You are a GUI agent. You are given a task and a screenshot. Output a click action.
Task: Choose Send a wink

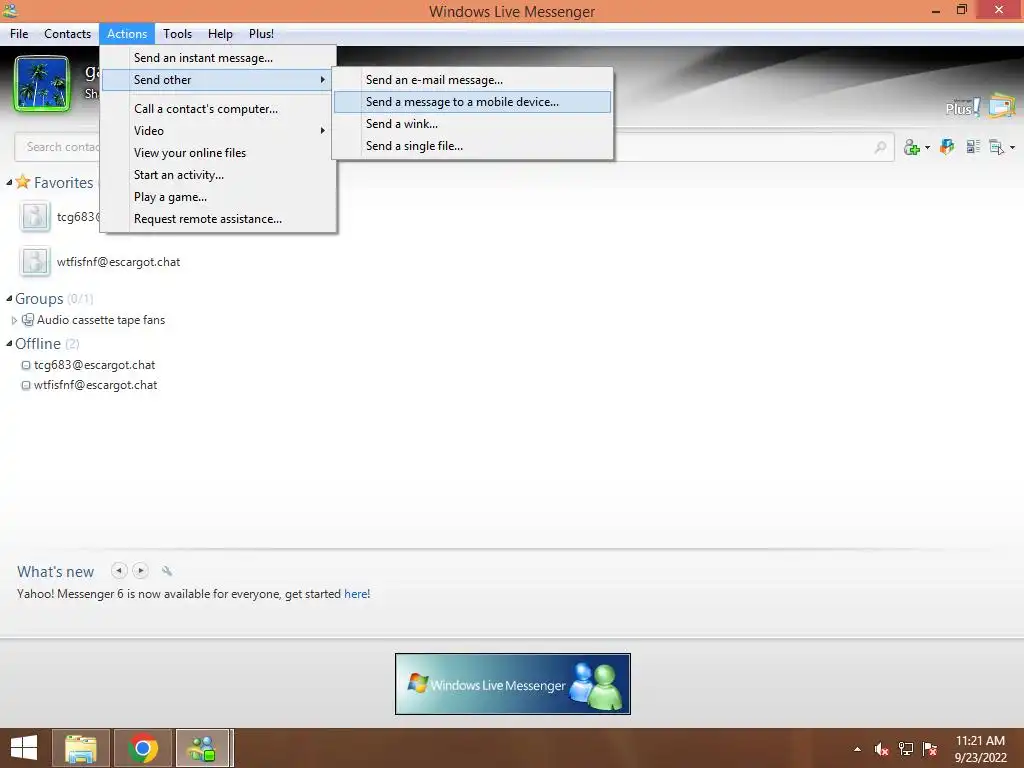[472, 124]
